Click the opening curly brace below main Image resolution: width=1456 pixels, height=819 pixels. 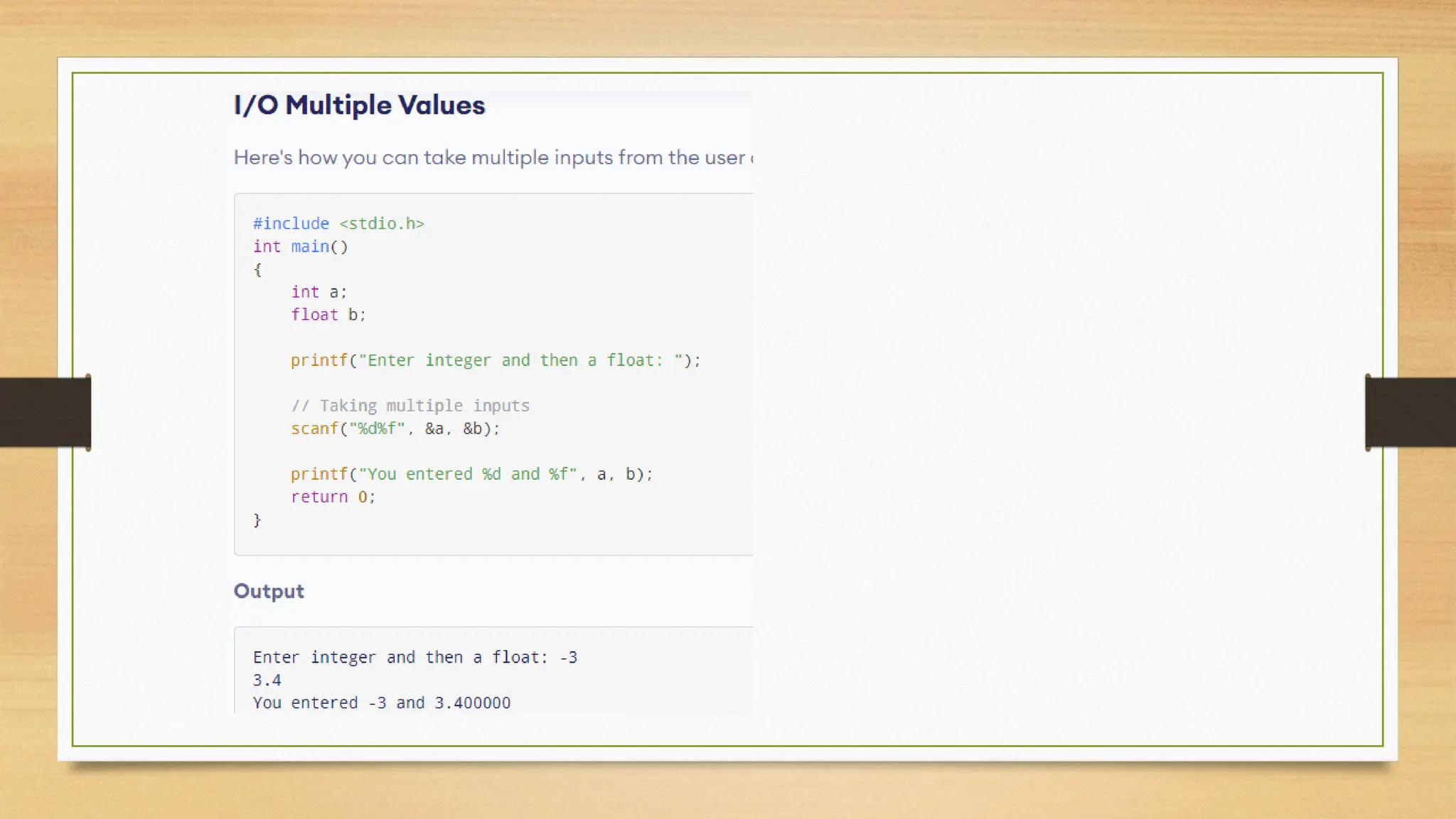pyautogui.click(x=257, y=270)
